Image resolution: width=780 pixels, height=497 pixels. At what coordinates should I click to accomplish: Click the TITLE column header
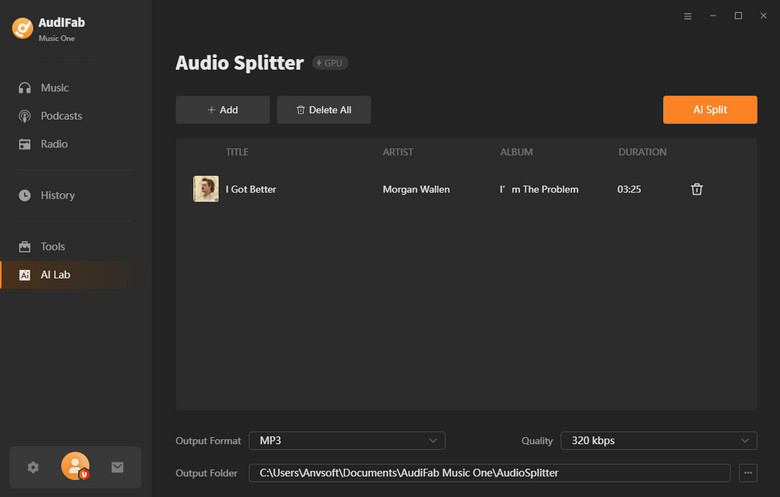coord(237,152)
